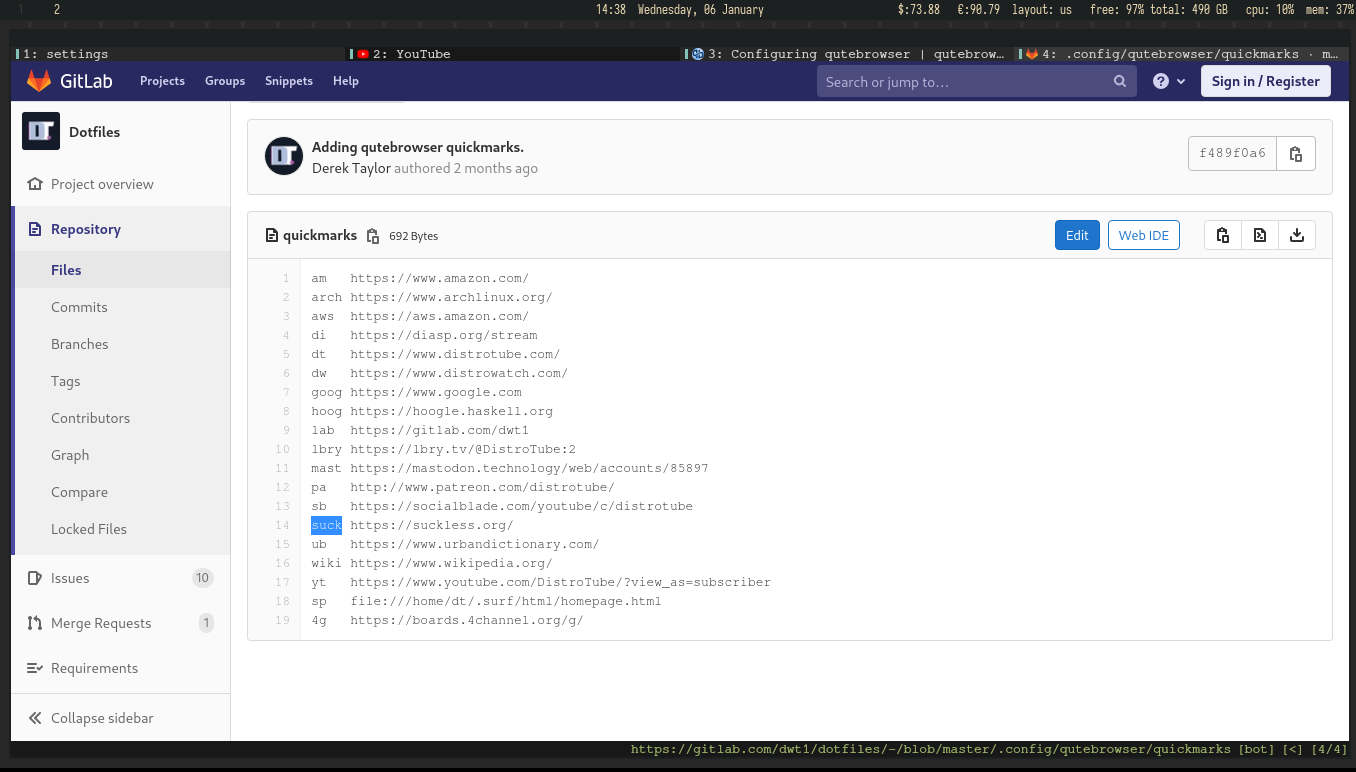
Task: Click the https://hoogle.haskell.org line
Action: coord(451,411)
